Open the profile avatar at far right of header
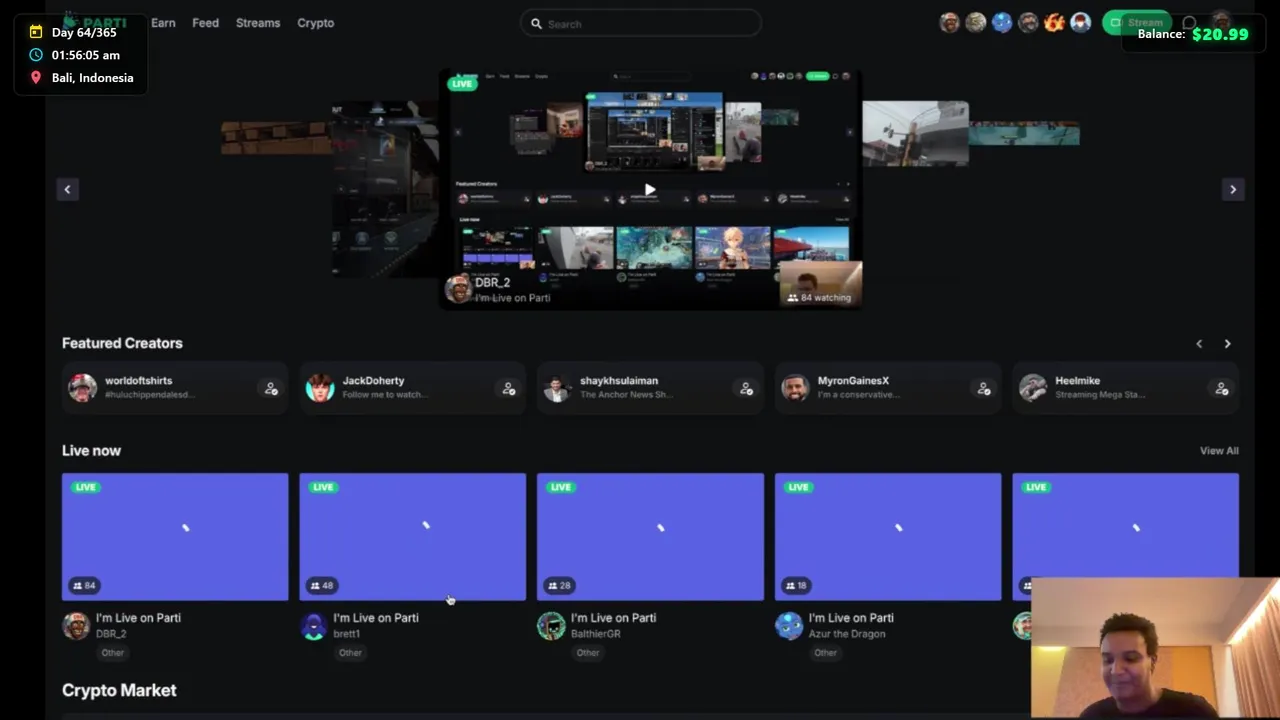1280x720 pixels. pos(1221,22)
